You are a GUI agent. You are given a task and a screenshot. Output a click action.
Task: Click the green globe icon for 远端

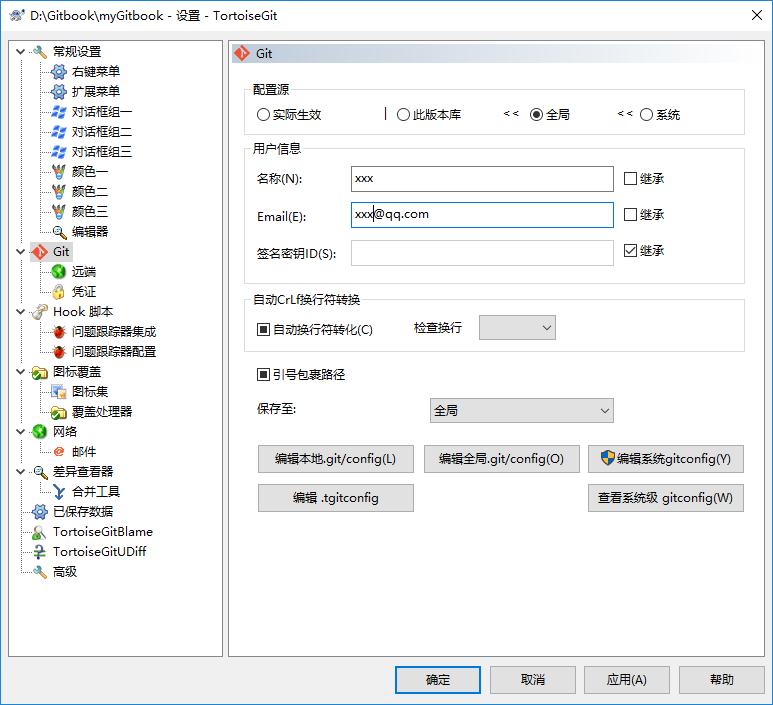59,272
